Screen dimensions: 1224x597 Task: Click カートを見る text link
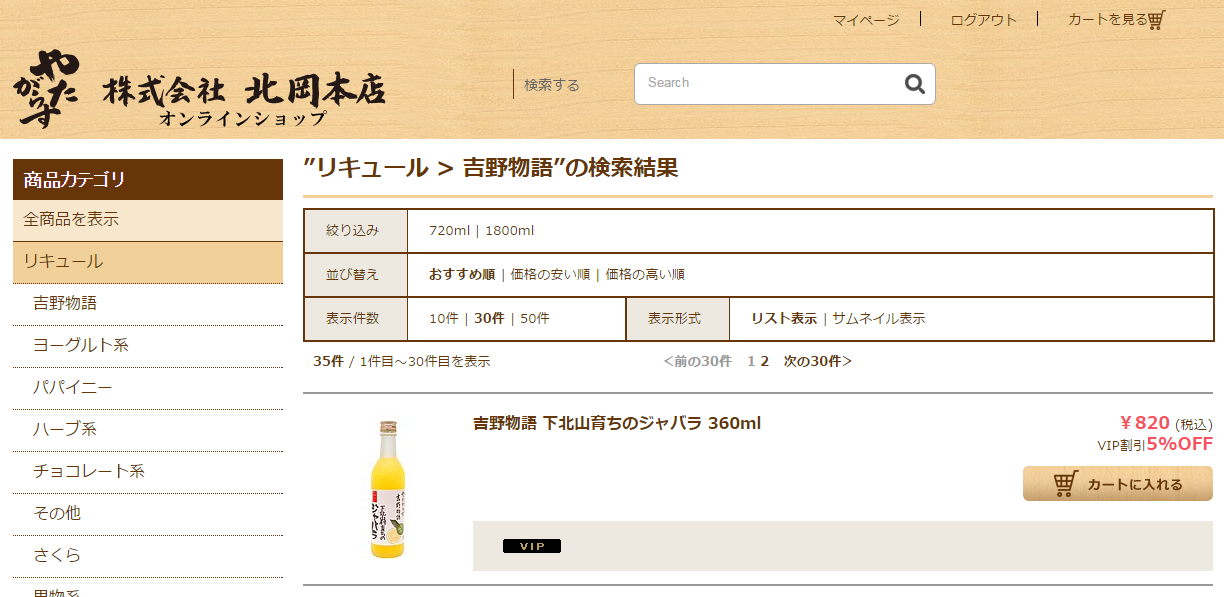(x=1107, y=19)
